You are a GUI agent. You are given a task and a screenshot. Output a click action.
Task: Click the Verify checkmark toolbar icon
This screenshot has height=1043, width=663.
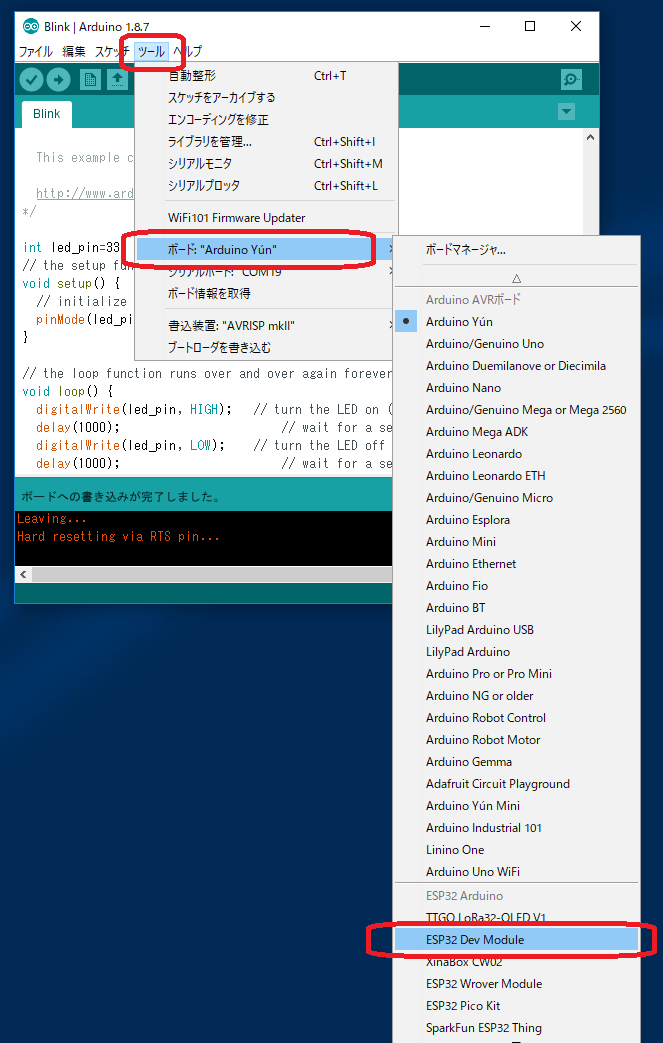[31, 80]
